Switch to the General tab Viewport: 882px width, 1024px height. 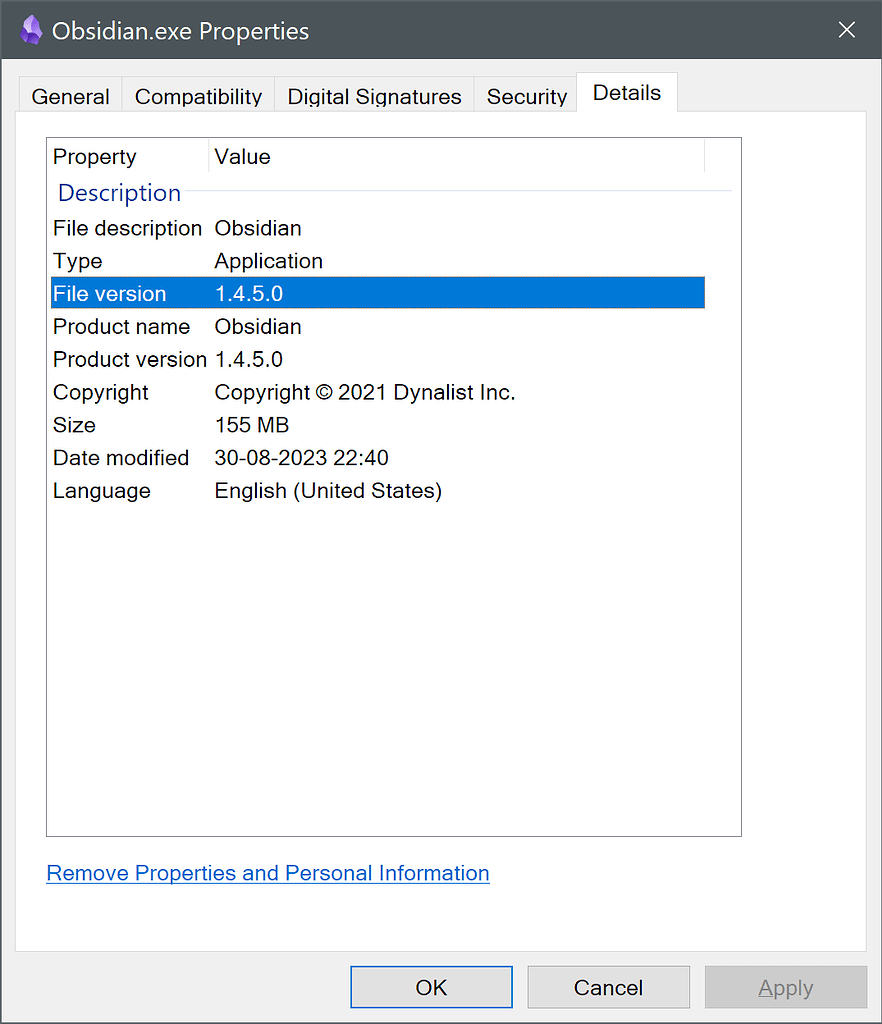click(70, 96)
